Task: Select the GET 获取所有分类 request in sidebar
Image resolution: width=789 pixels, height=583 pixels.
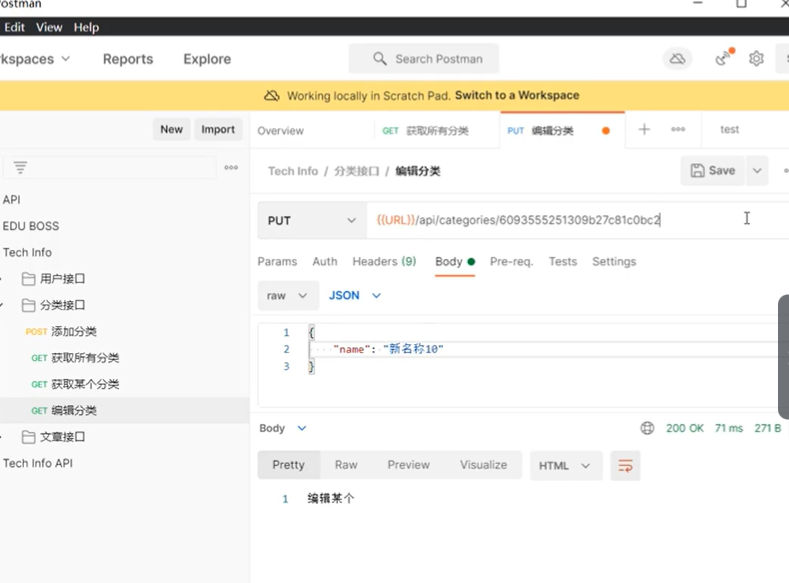Action: click(75, 358)
